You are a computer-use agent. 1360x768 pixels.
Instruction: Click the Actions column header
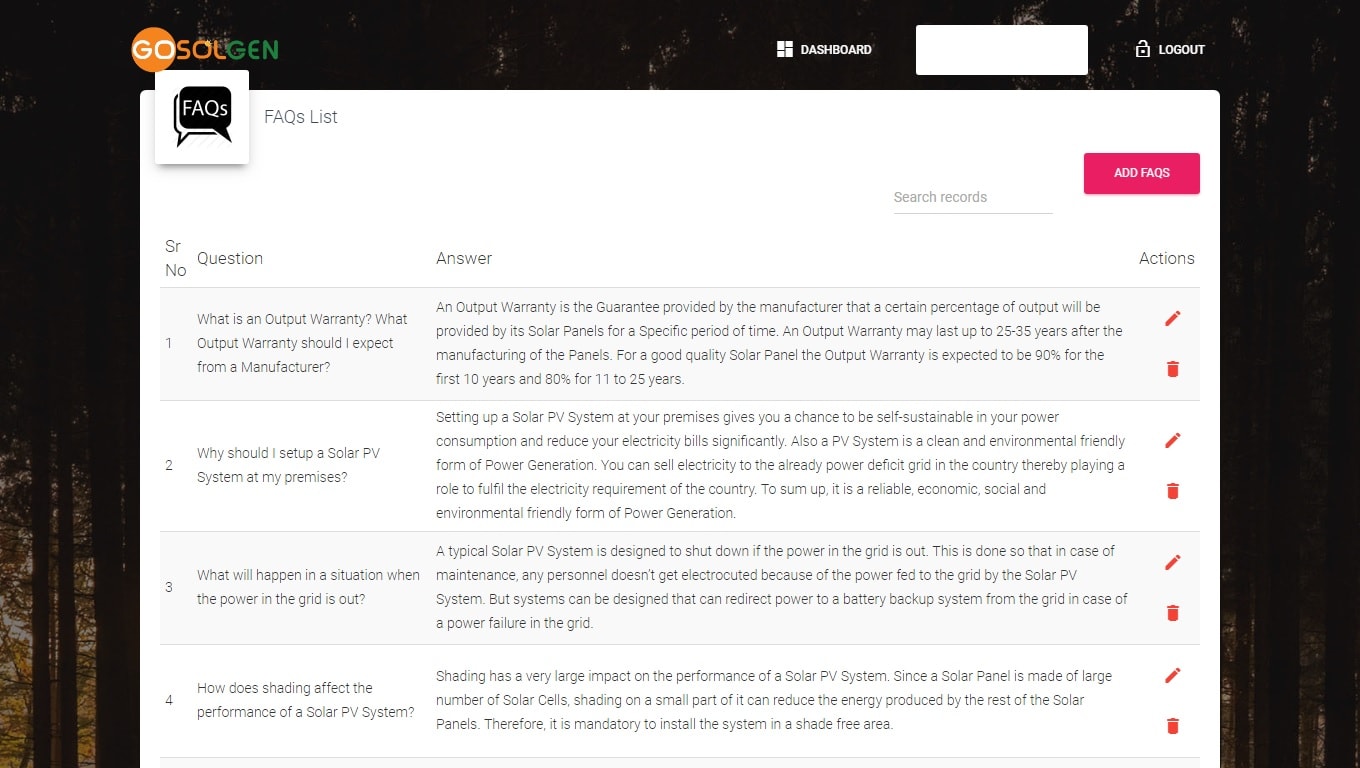[x=1167, y=258]
